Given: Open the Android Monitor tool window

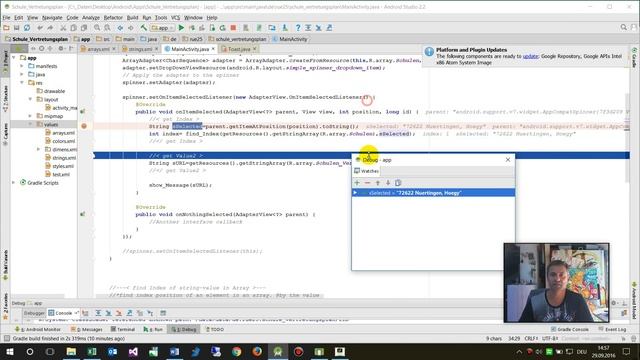Looking at the screenshot, I should pyautogui.click(x=38, y=329).
